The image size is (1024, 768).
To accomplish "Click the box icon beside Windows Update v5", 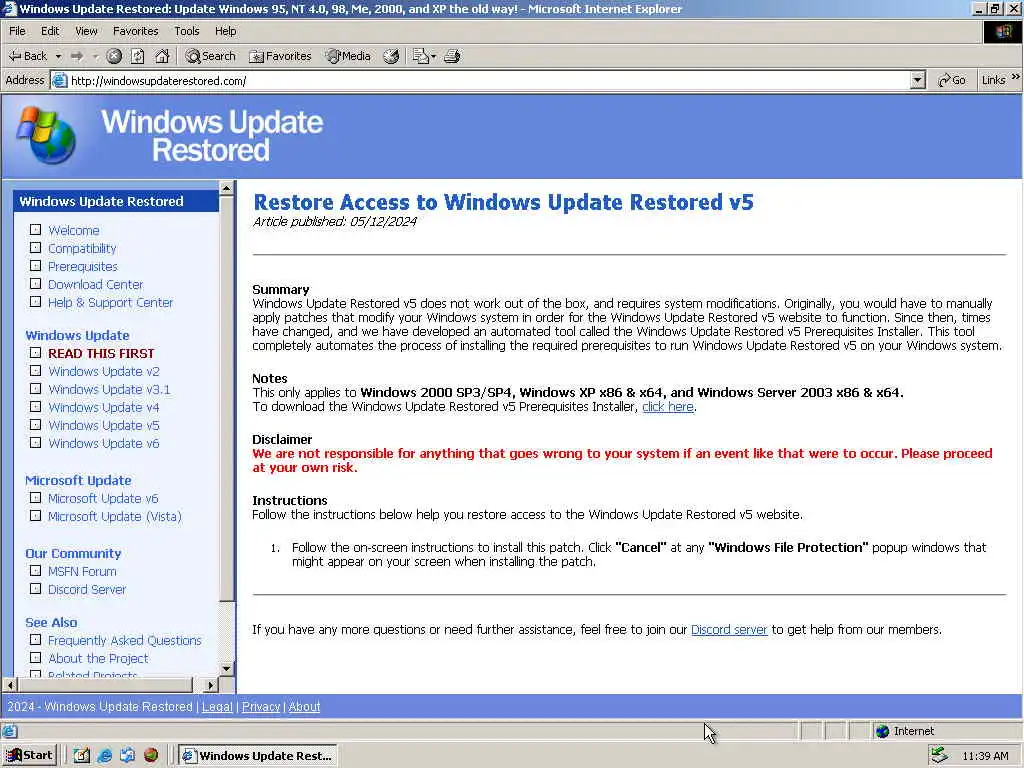I will [35, 424].
